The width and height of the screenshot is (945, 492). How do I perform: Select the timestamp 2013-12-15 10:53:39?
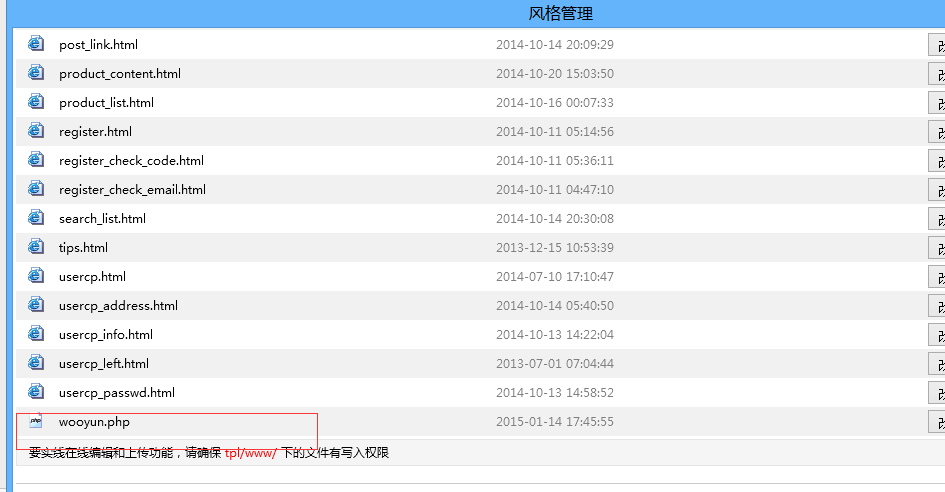pyautogui.click(x=555, y=247)
